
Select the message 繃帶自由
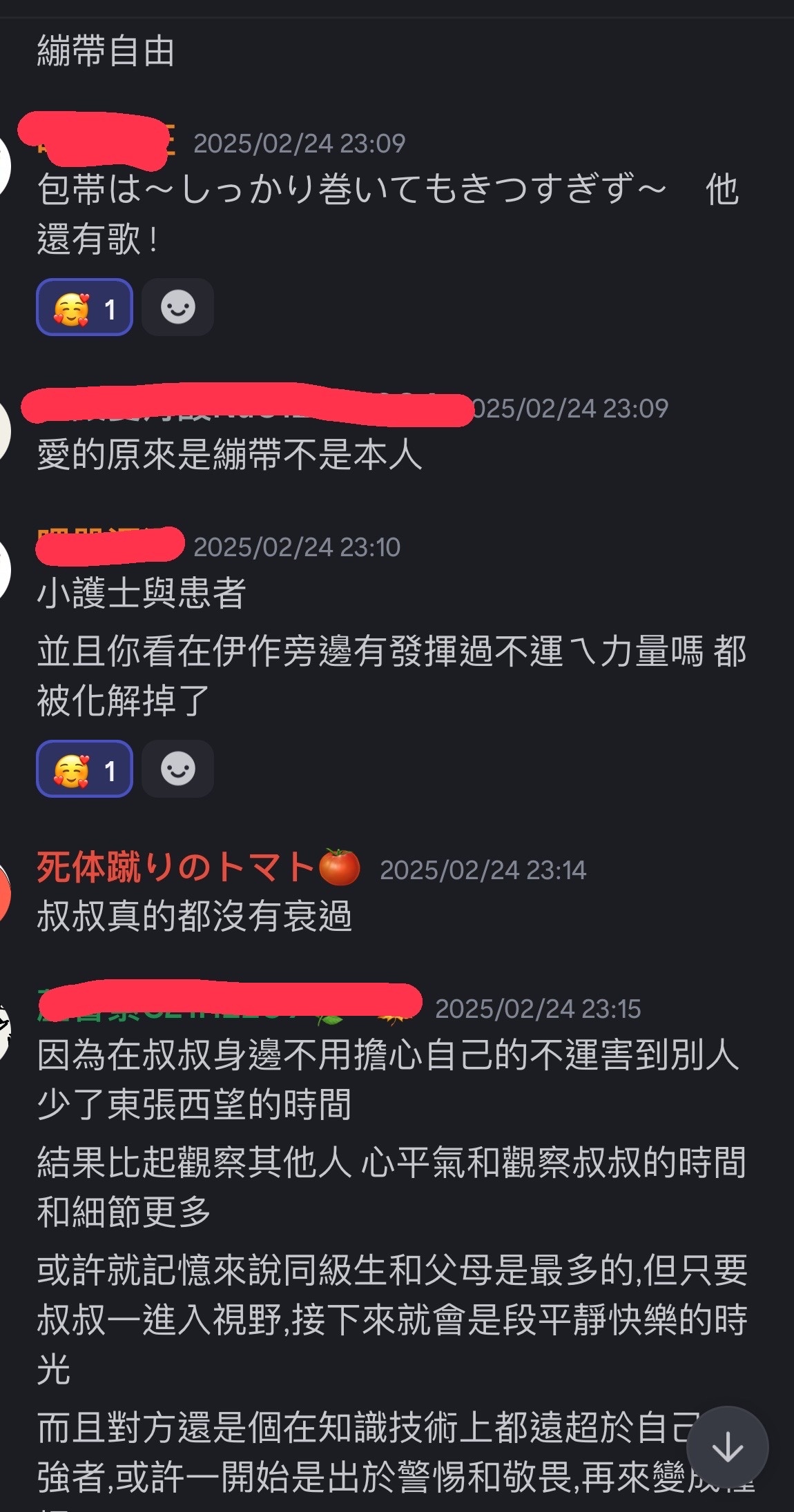106,52
